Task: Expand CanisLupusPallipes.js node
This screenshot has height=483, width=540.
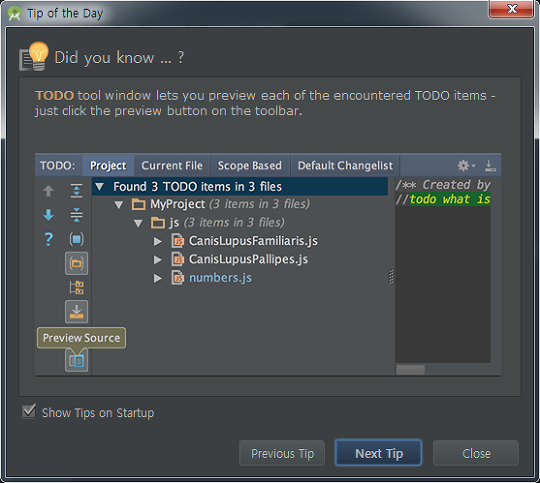Action: [157, 259]
